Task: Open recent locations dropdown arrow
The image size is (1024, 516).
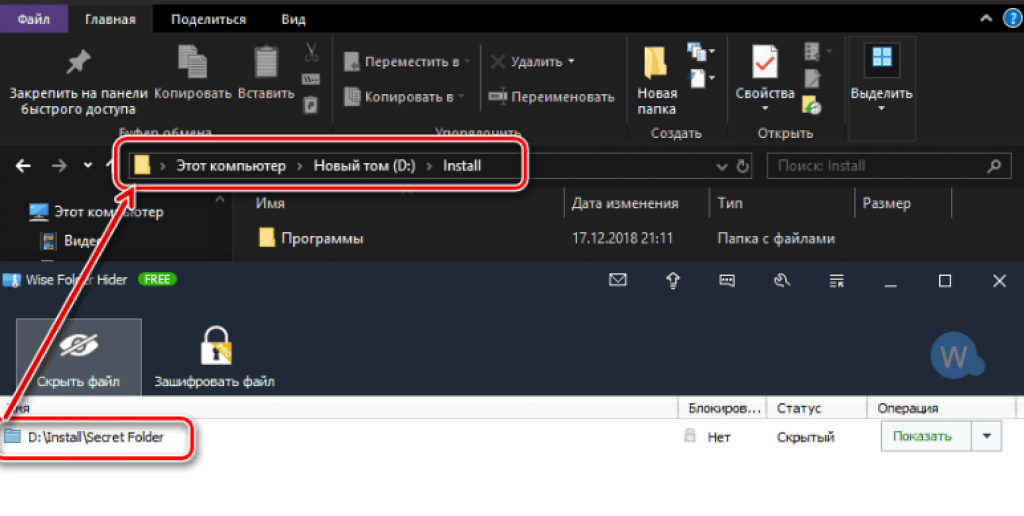Action: click(88, 166)
